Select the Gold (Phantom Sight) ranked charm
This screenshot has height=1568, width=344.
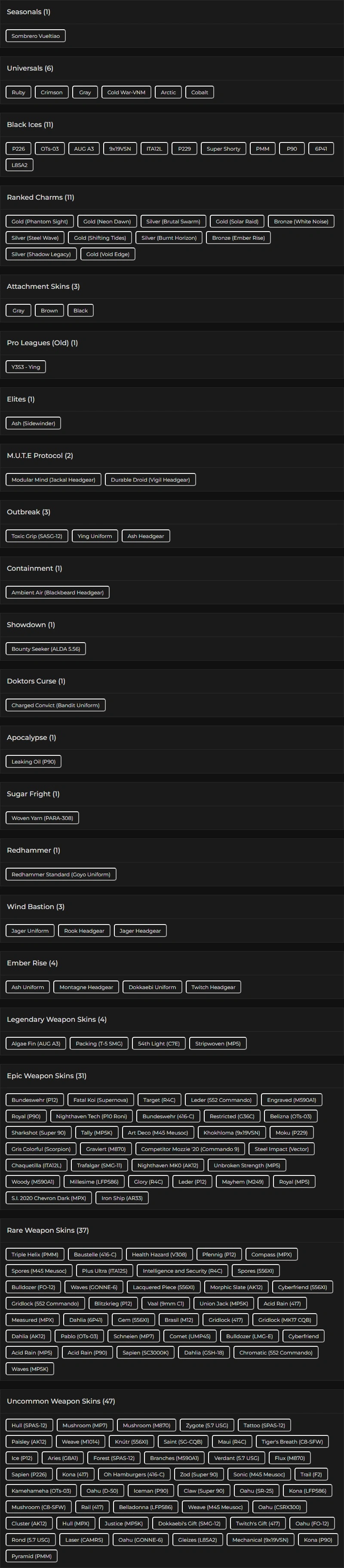(x=40, y=222)
